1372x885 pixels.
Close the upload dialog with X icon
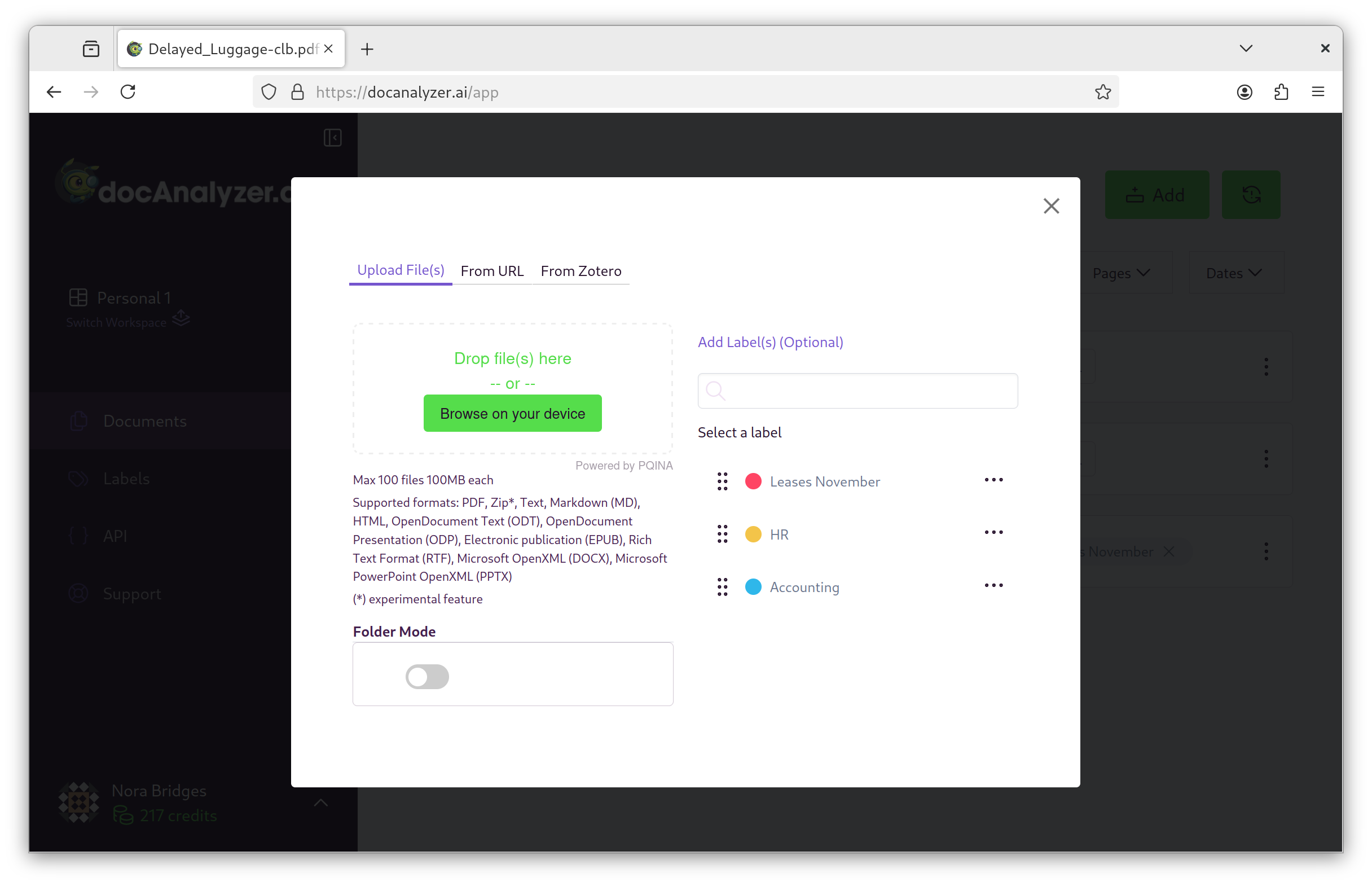1050,206
